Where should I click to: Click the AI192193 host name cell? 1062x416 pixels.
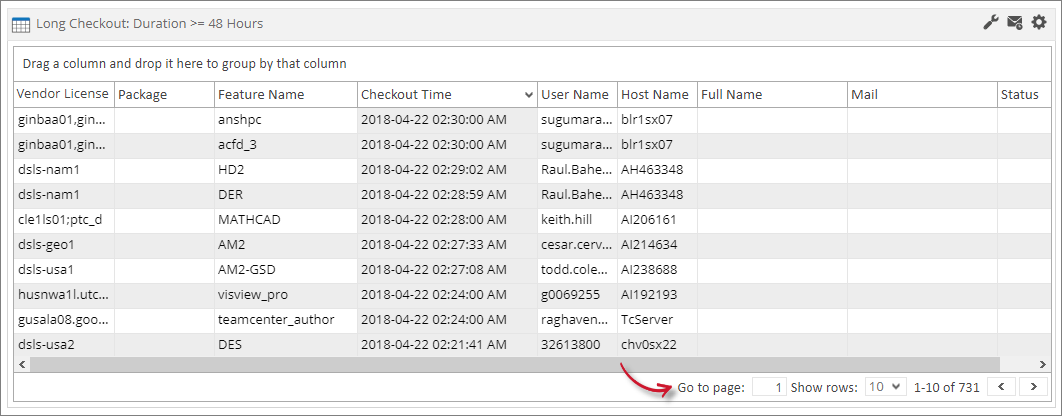click(x=657, y=295)
